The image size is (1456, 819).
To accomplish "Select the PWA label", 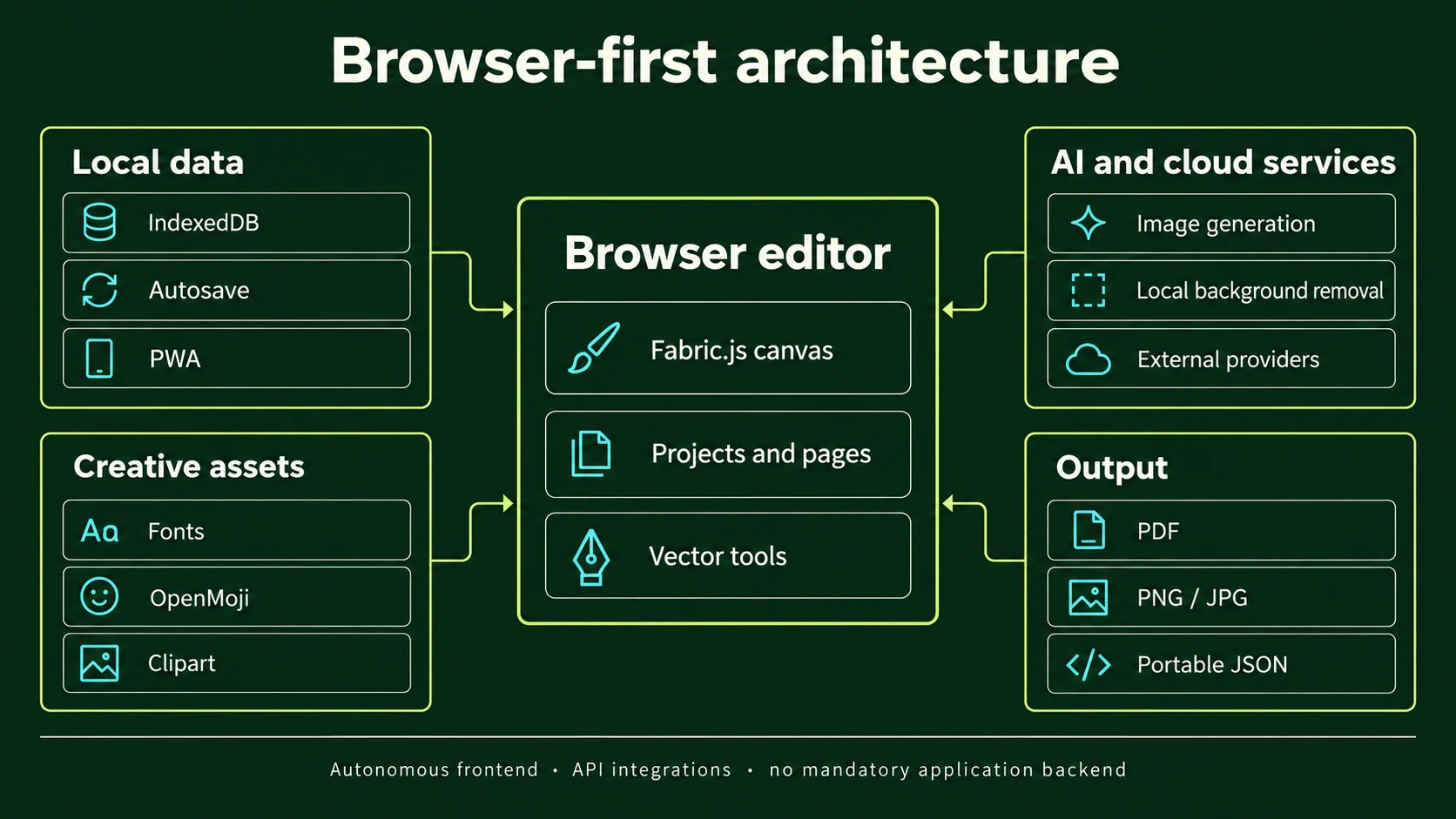I will click(175, 359).
